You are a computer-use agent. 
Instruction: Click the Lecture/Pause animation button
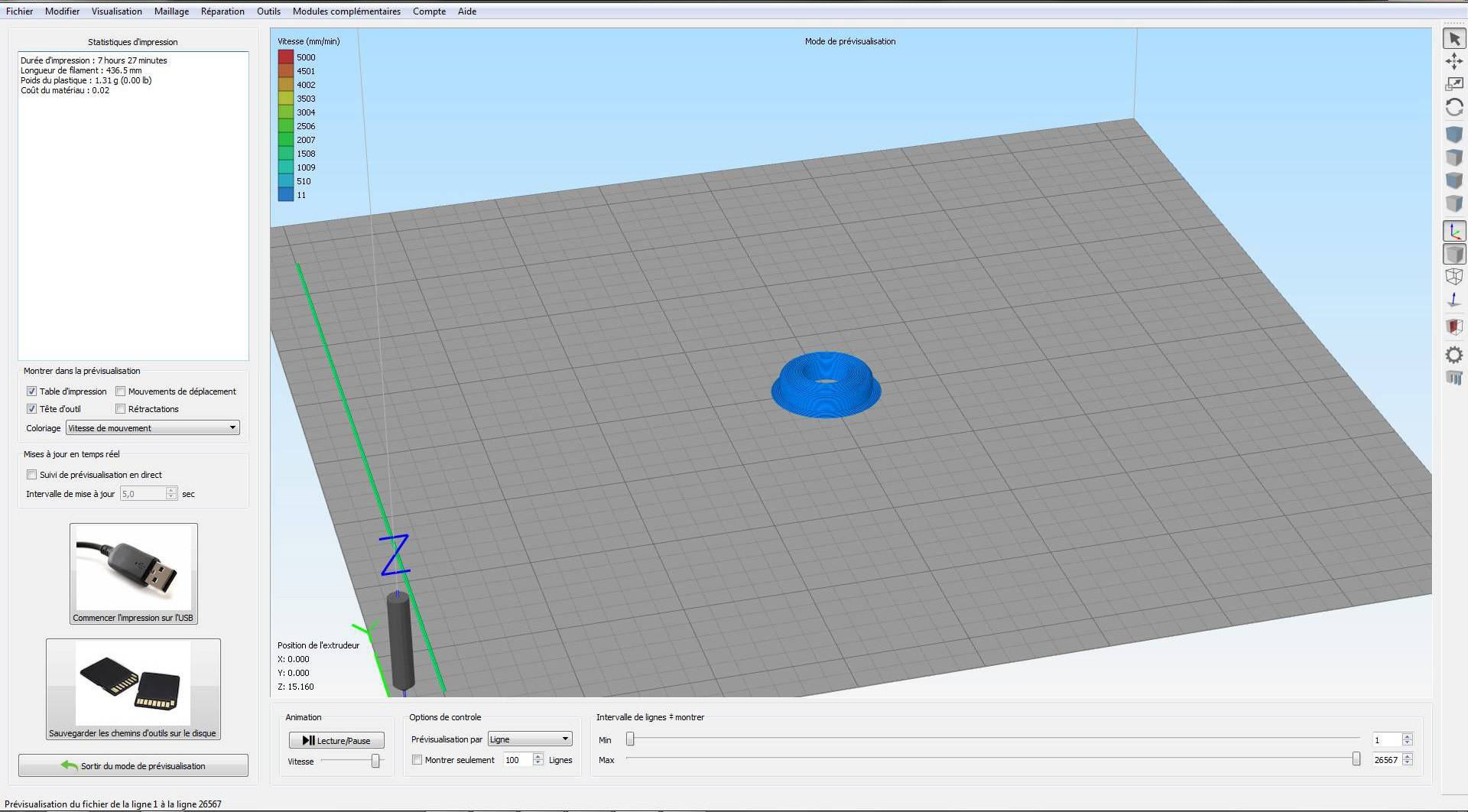click(x=336, y=740)
